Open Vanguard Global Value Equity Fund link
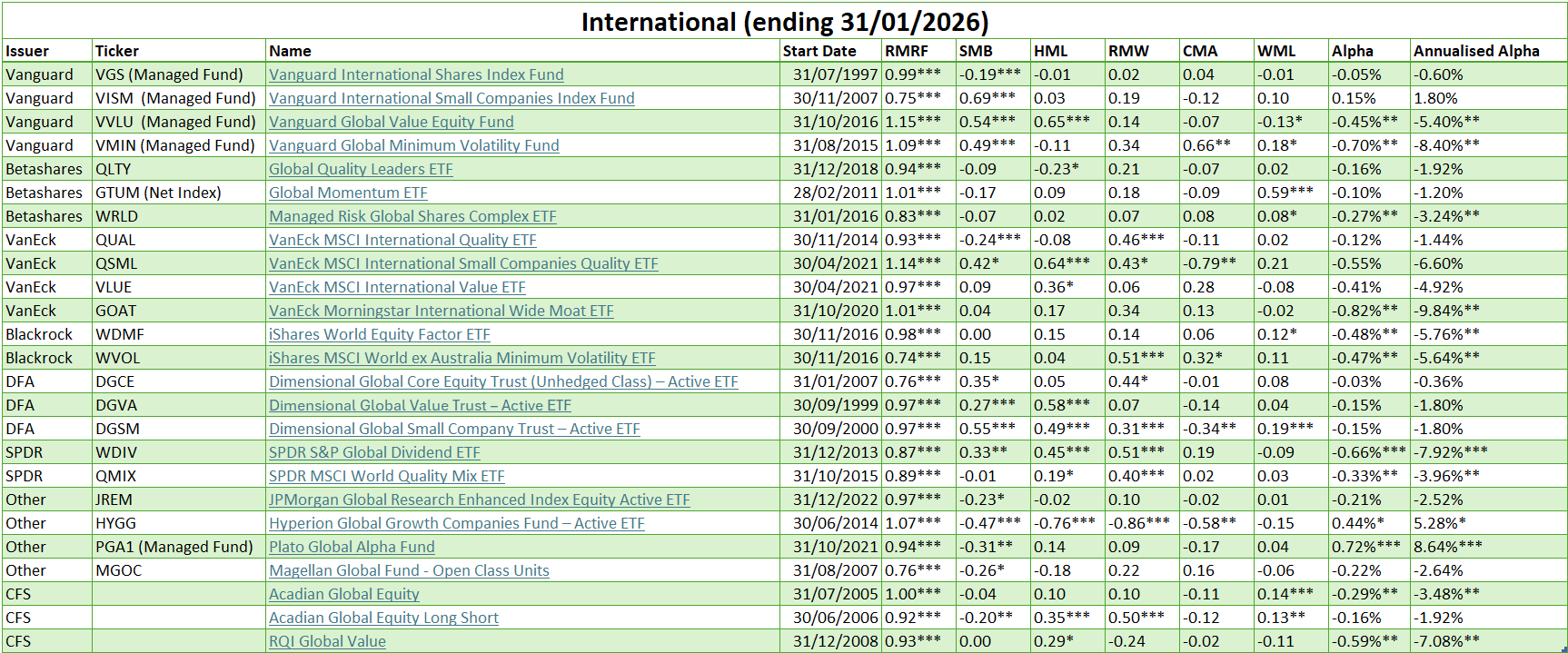This screenshot has height=653, width=1568. pyautogui.click(x=391, y=122)
